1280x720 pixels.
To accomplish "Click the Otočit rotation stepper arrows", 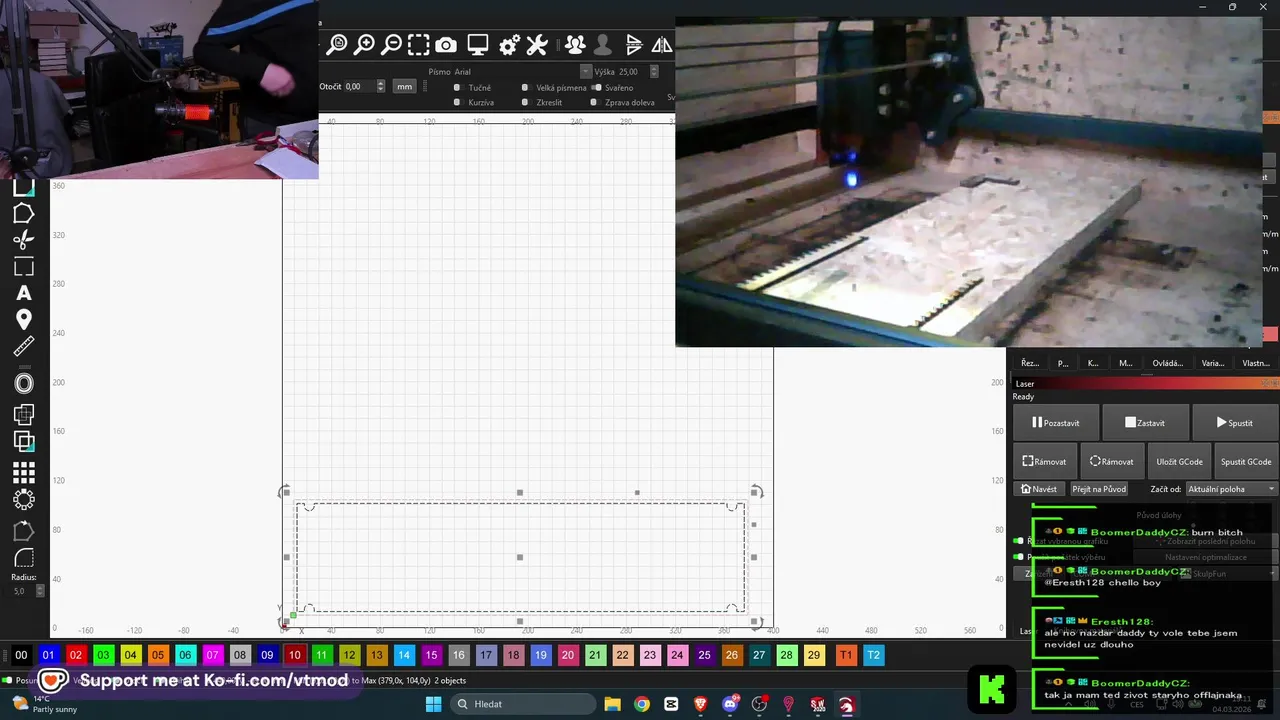I will click(380, 87).
